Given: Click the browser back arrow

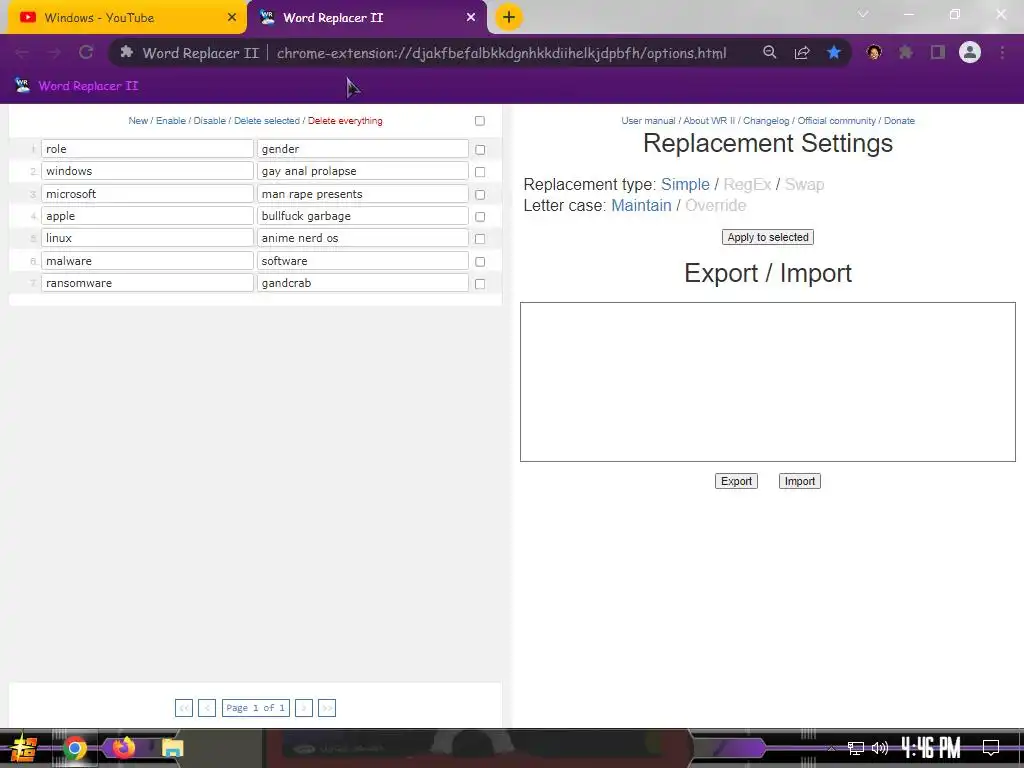Looking at the screenshot, I should pyautogui.click(x=22, y=53).
